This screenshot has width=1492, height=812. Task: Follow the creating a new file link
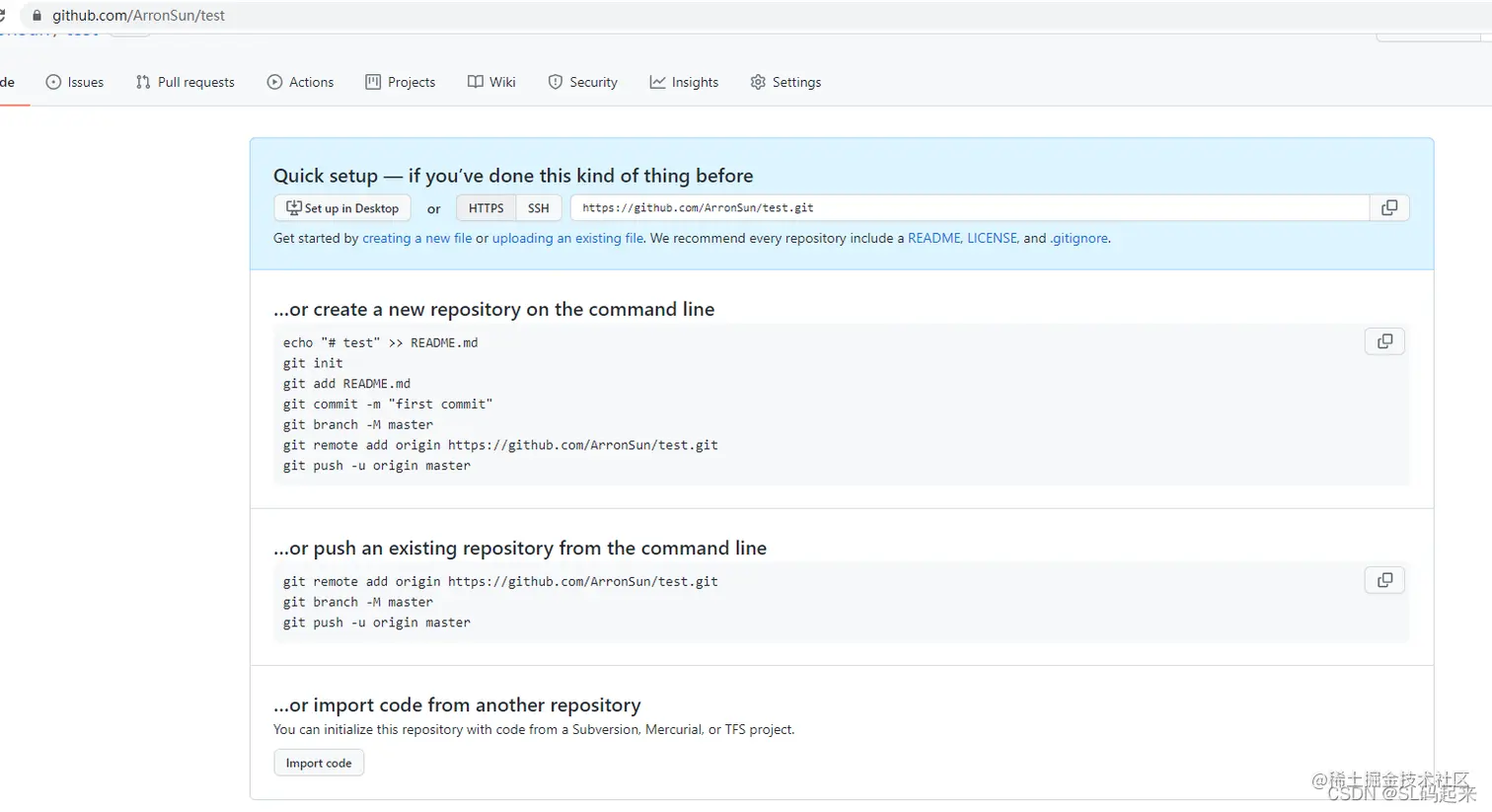[x=417, y=238]
